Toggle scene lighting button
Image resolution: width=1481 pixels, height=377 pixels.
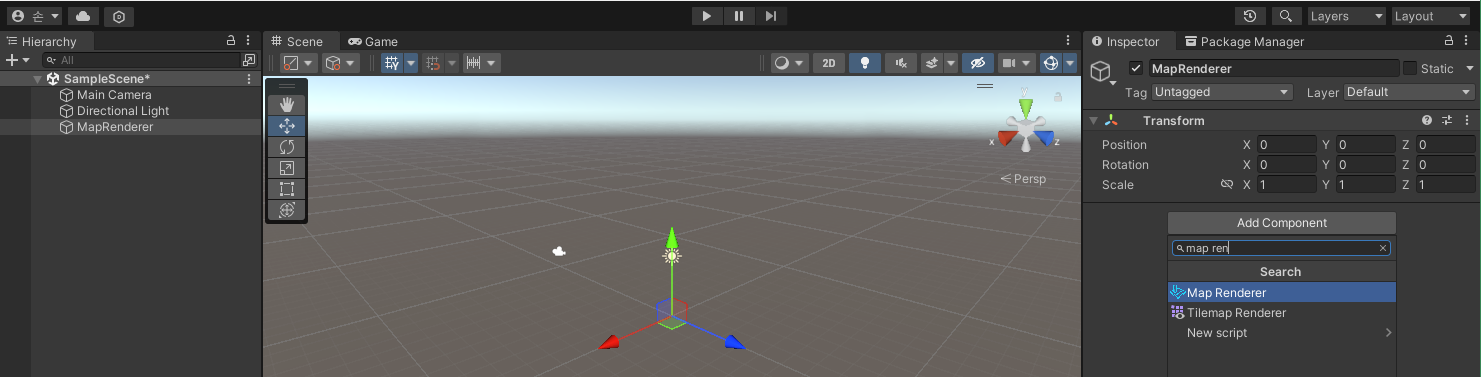tap(864, 63)
